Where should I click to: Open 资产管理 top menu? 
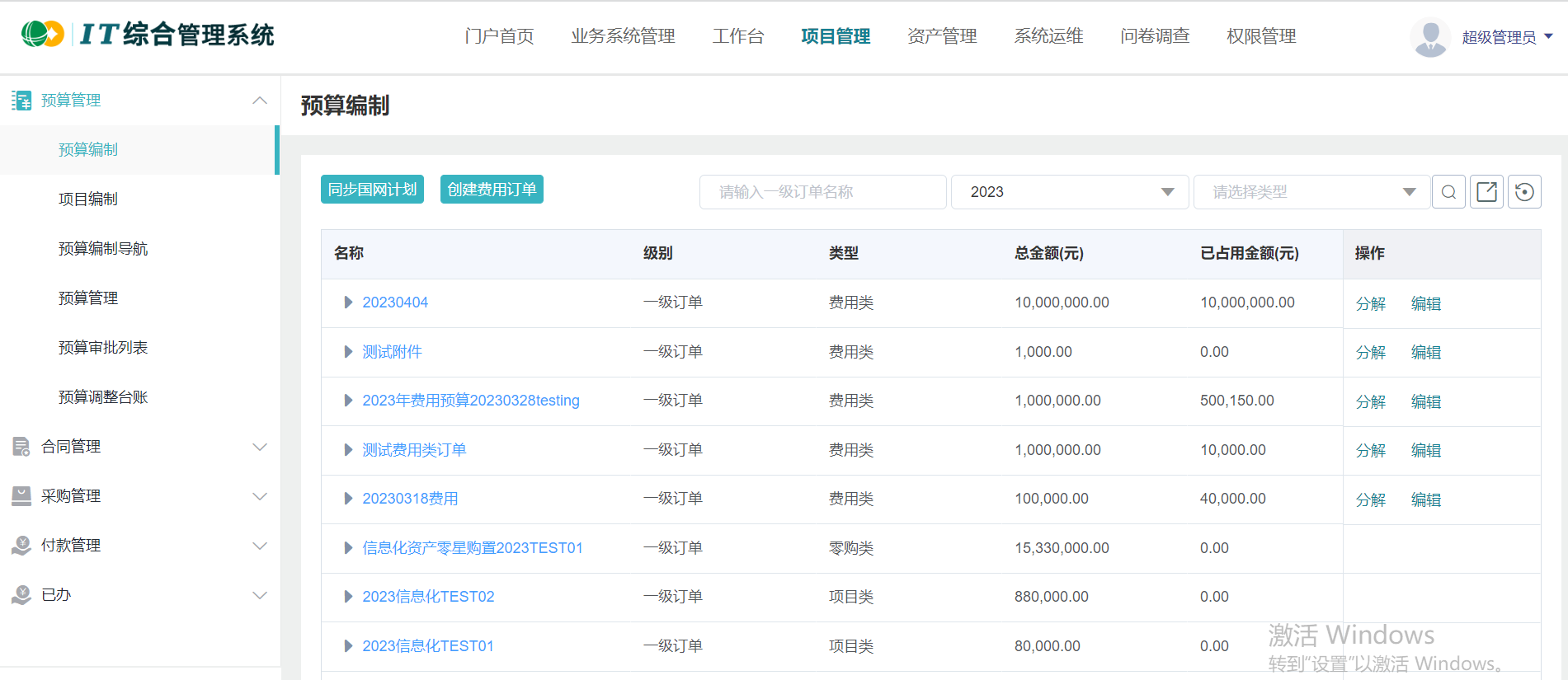942,36
